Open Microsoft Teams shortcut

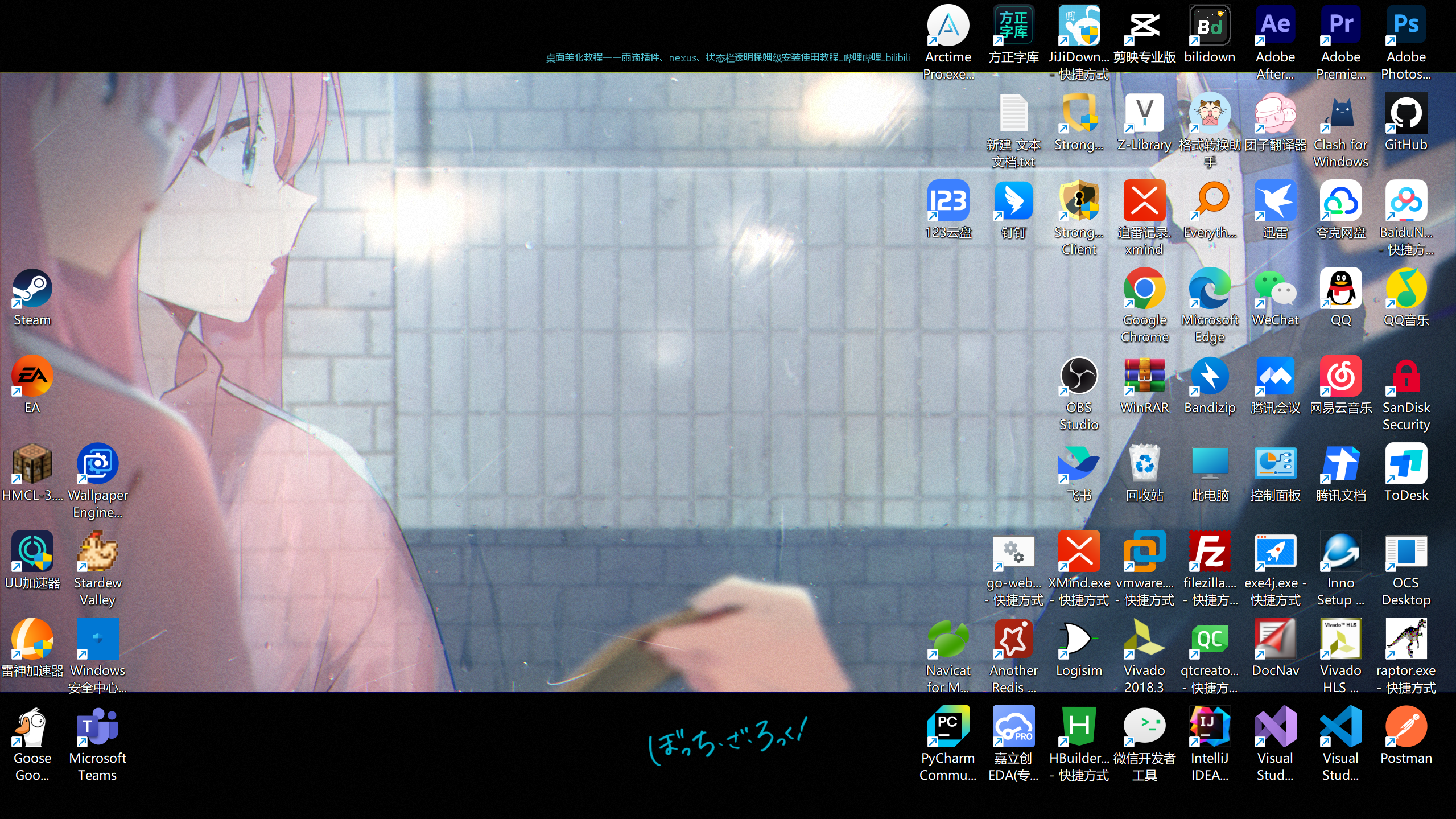97,727
